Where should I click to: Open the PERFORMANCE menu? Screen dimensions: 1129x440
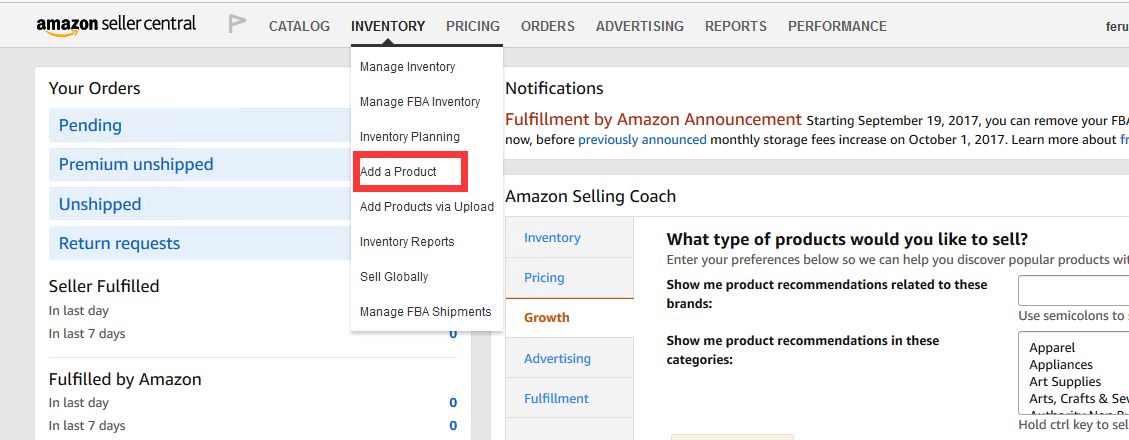coord(837,26)
